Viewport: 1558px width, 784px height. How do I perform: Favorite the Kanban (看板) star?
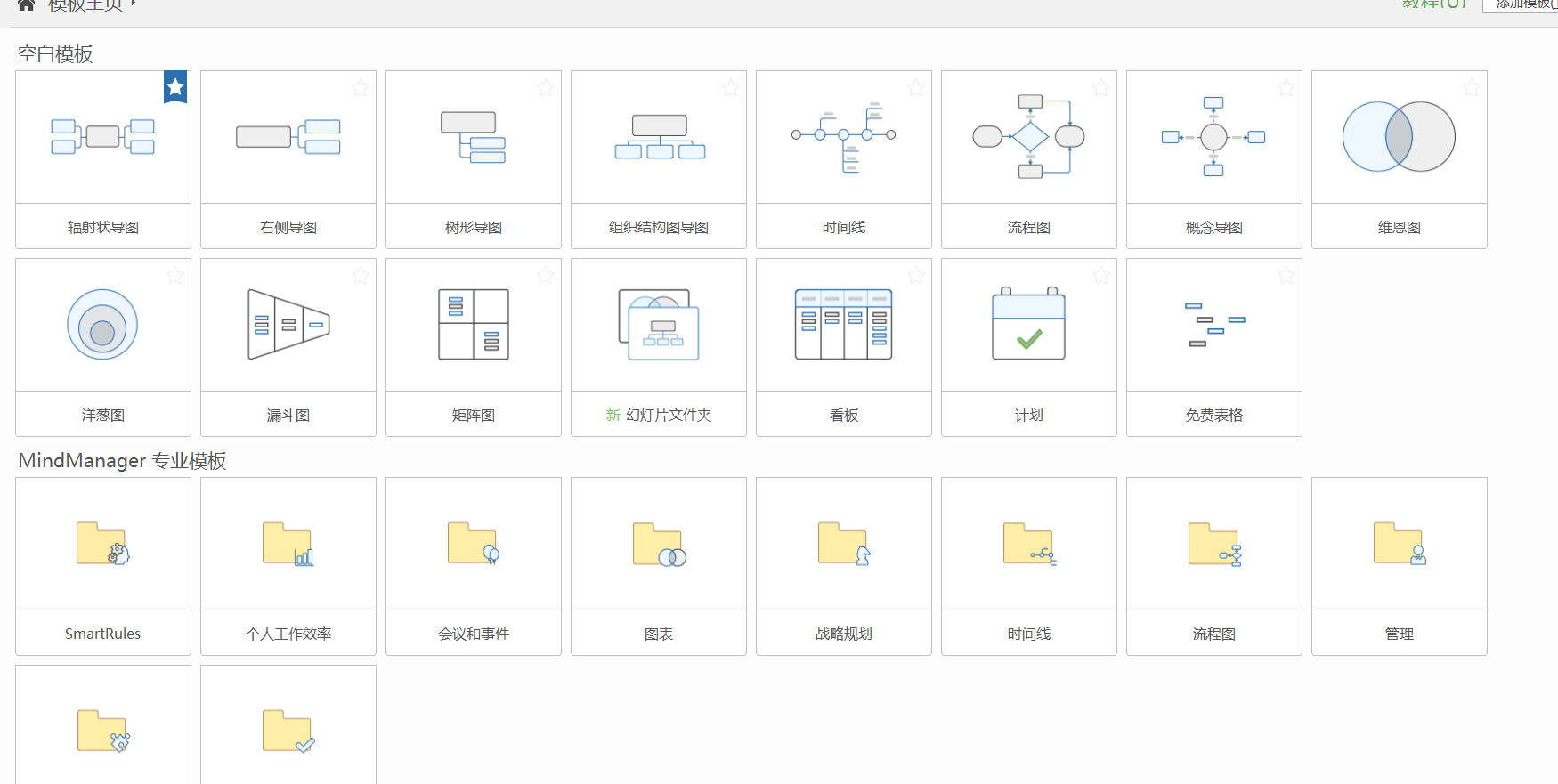(916, 275)
